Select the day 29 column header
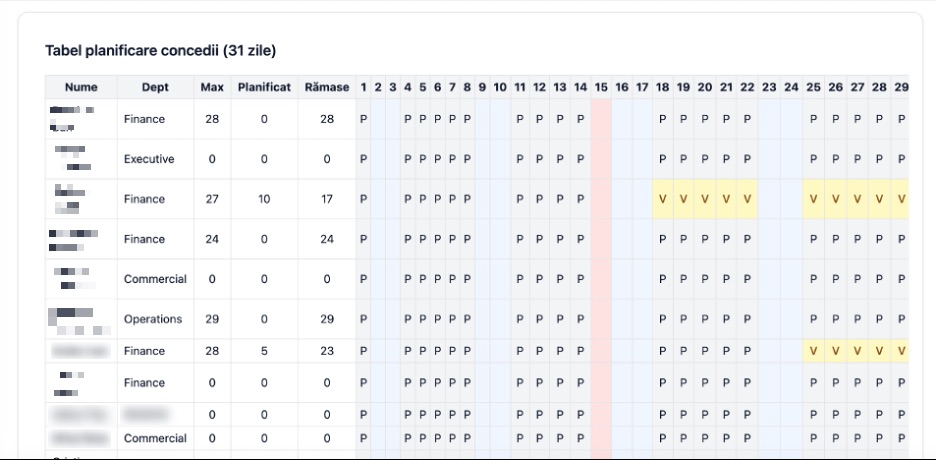 901,87
